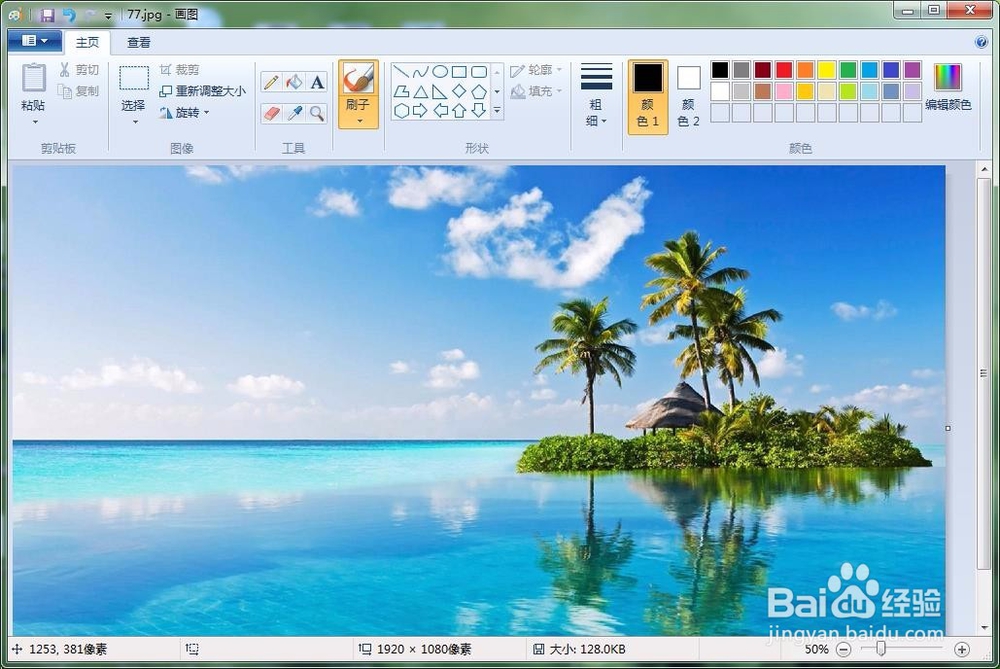Screen dimensions: 1000x669
Task: Click the Brush (刷子) tool icon
Action: point(358,78)
